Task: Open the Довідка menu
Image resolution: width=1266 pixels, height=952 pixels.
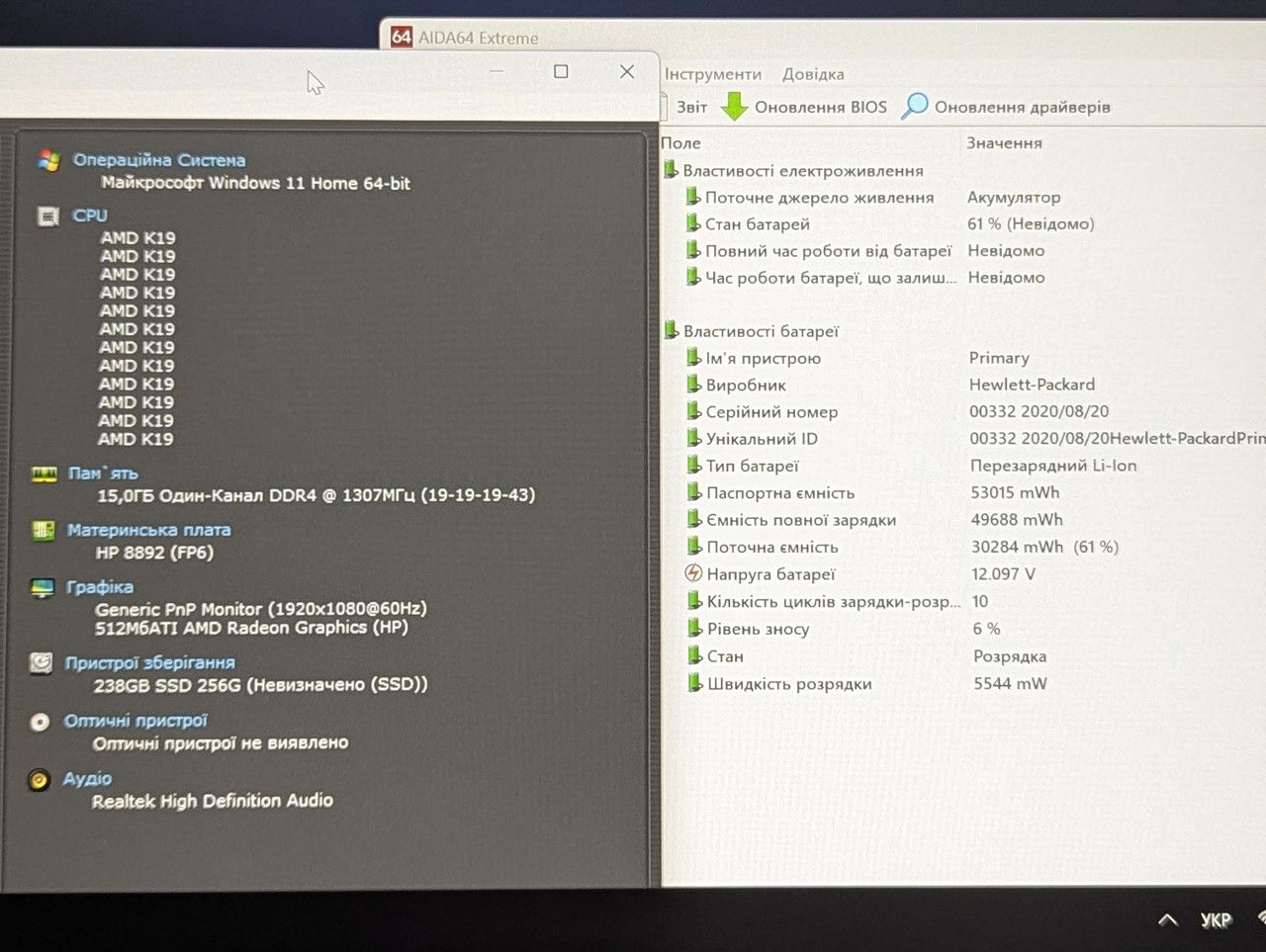Action: coord(813,74)
